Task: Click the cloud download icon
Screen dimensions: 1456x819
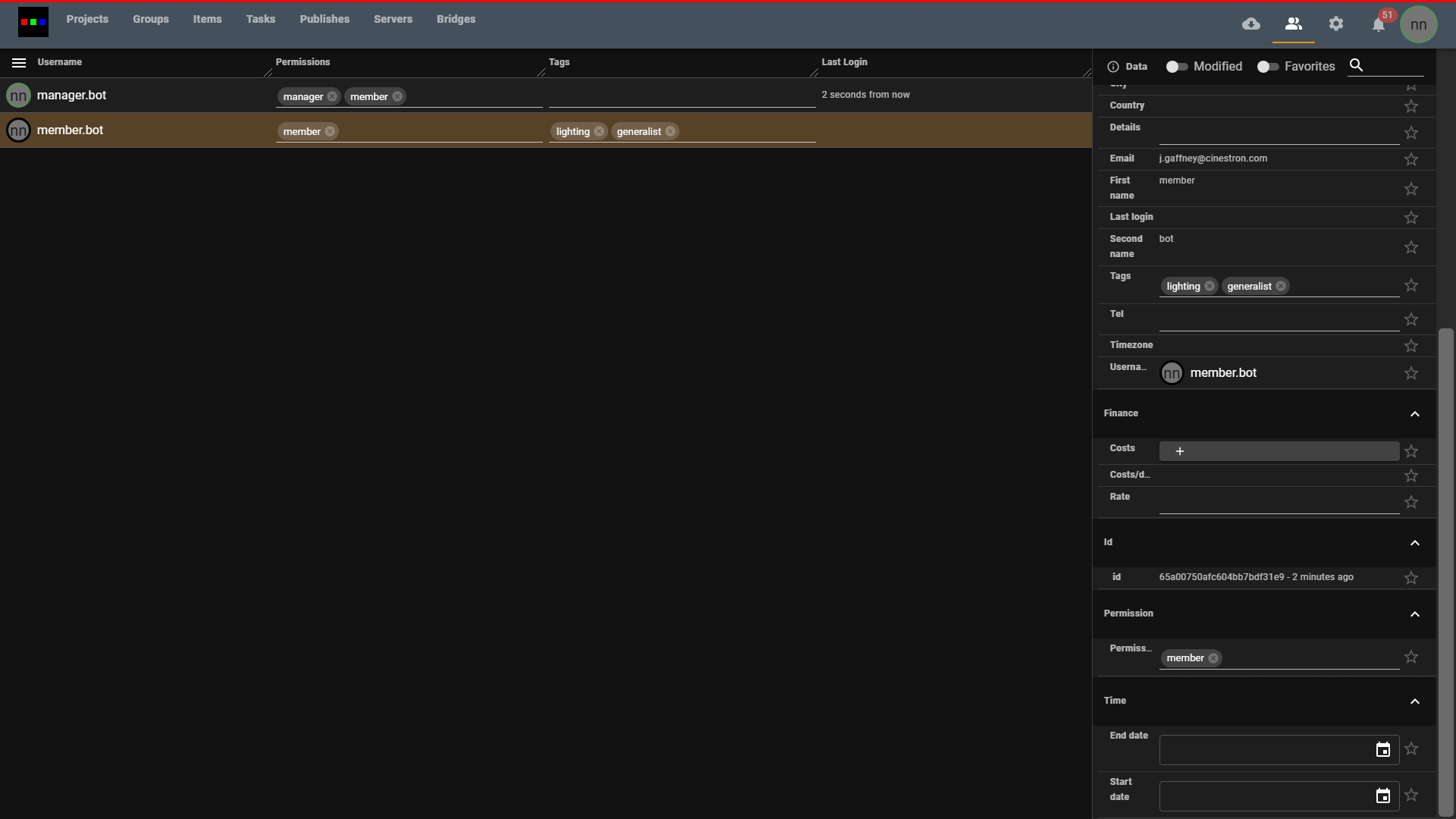Action: click(x=1251, y=24)
